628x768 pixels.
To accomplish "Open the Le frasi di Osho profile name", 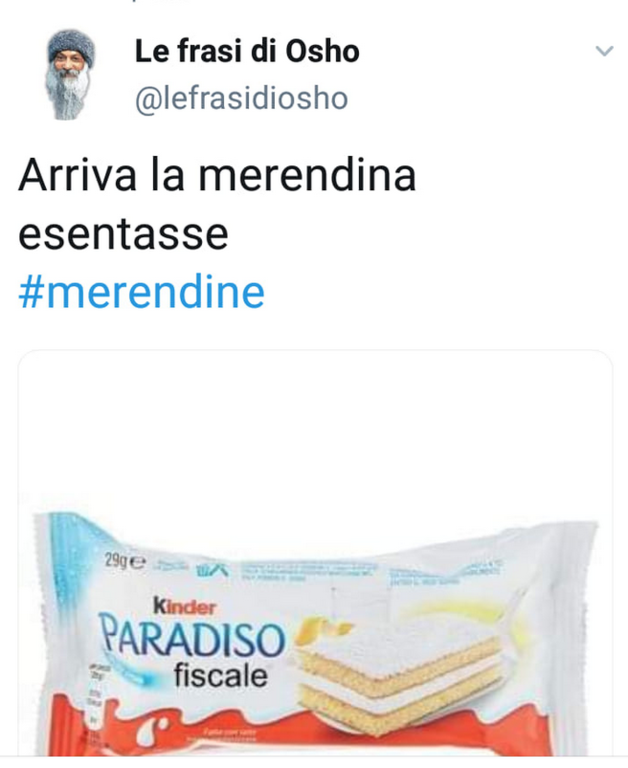I will pyautogui.click(x=247, y=51).
